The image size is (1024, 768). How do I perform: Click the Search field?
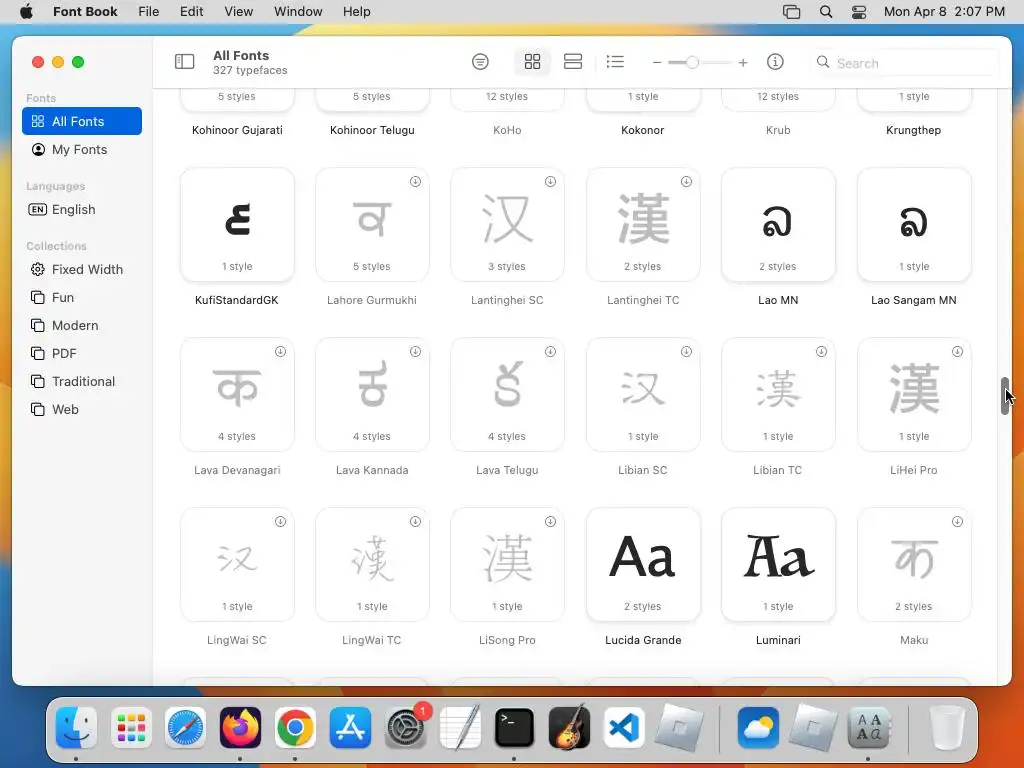pyautogui.click(x=904, y=63)
